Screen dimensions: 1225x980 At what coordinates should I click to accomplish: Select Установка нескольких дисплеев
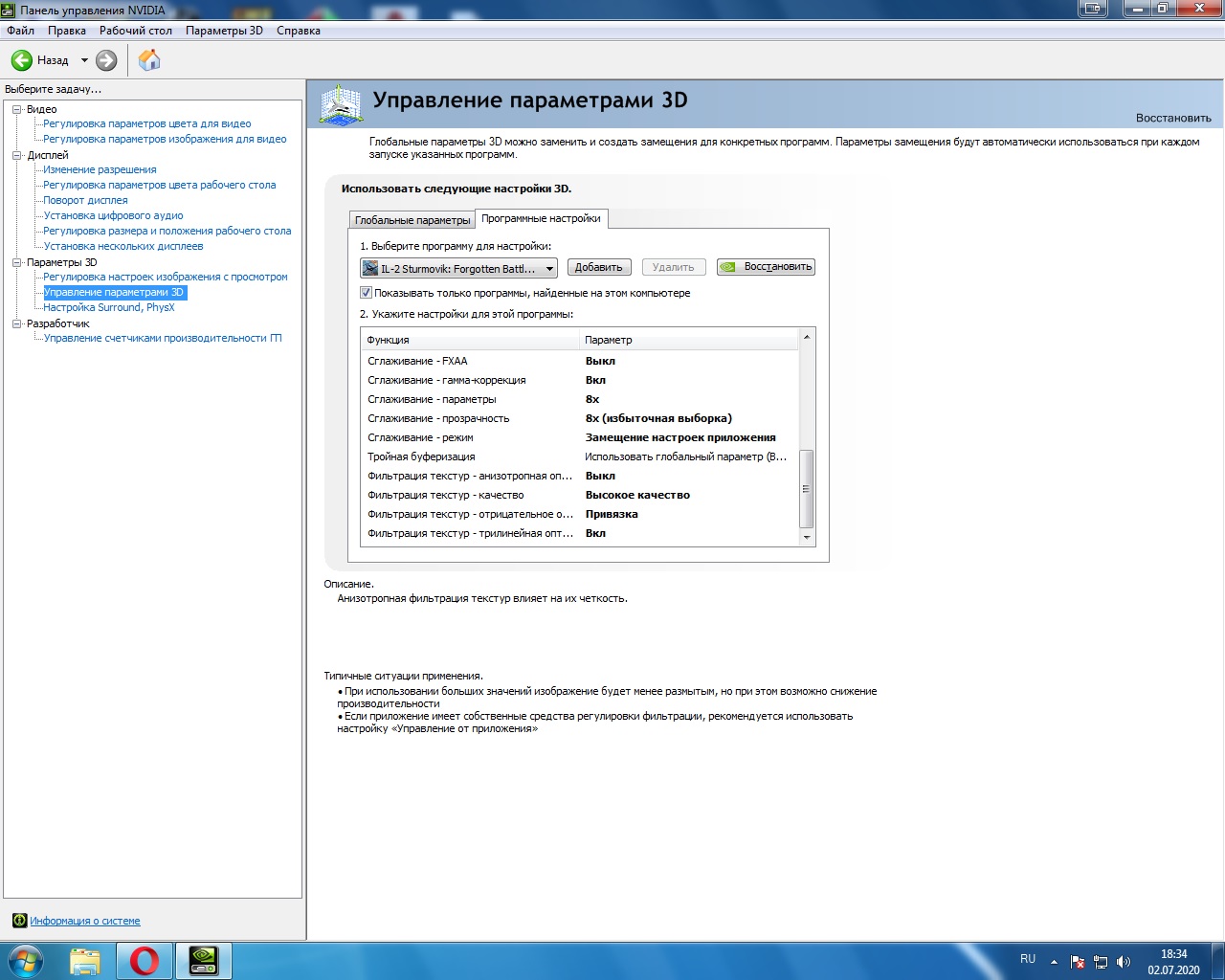point(123,246)
